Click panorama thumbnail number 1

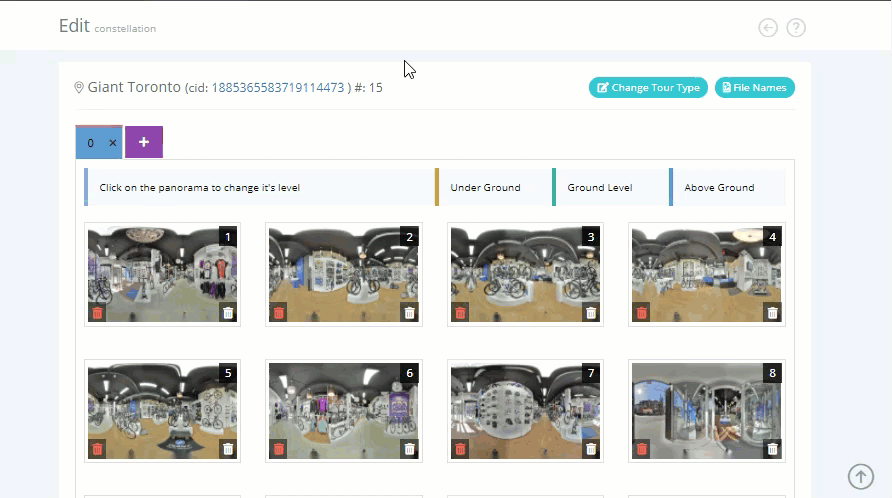coord(162,274)
